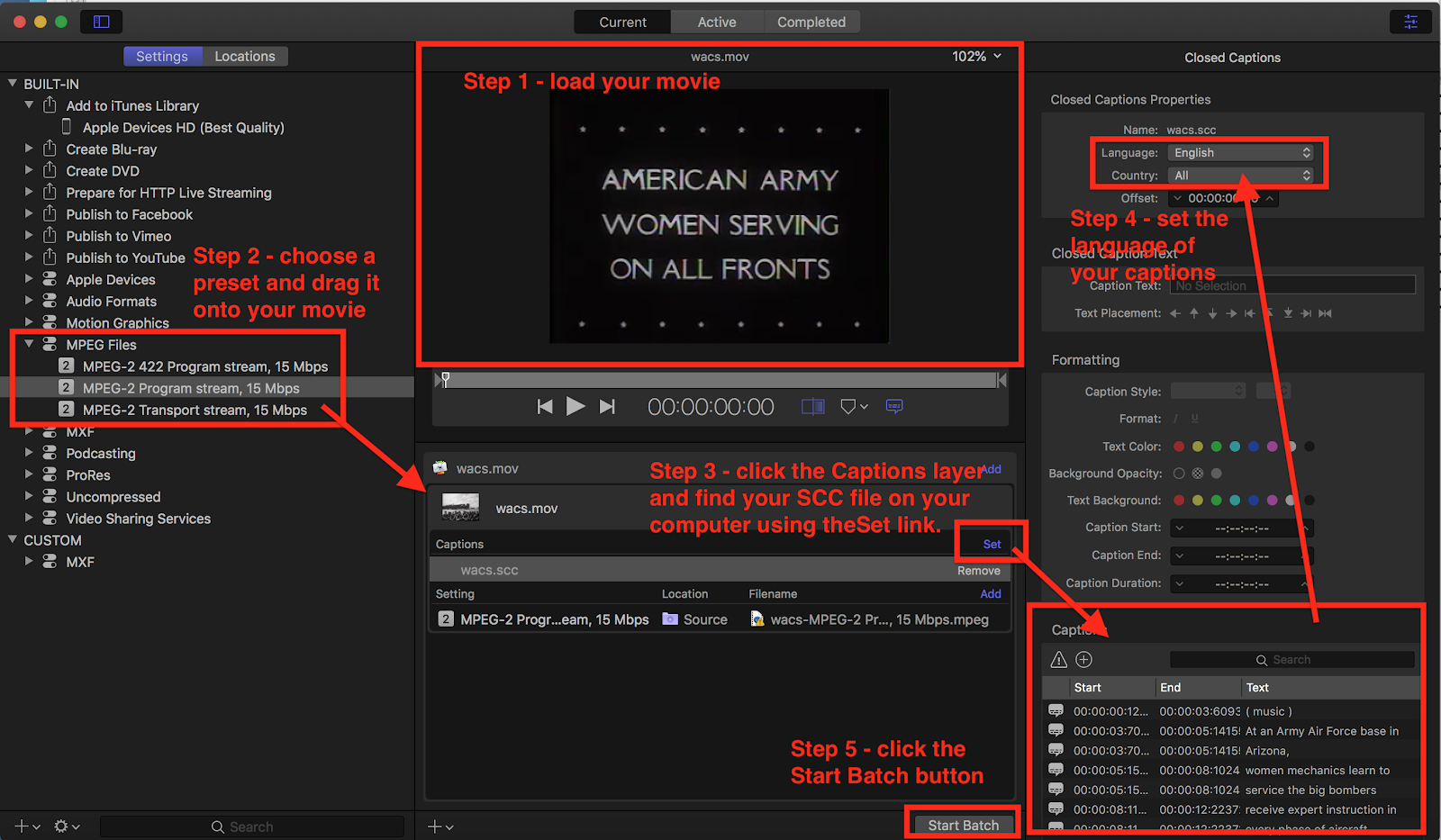Click the ProRes group icon
The width and height of the screenshot is (1441, 840).
(x=50, y=474)
